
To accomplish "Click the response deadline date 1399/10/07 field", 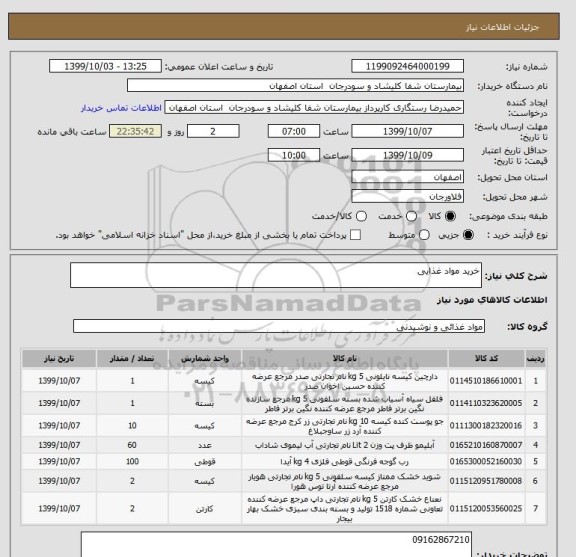I will (407, 132).
